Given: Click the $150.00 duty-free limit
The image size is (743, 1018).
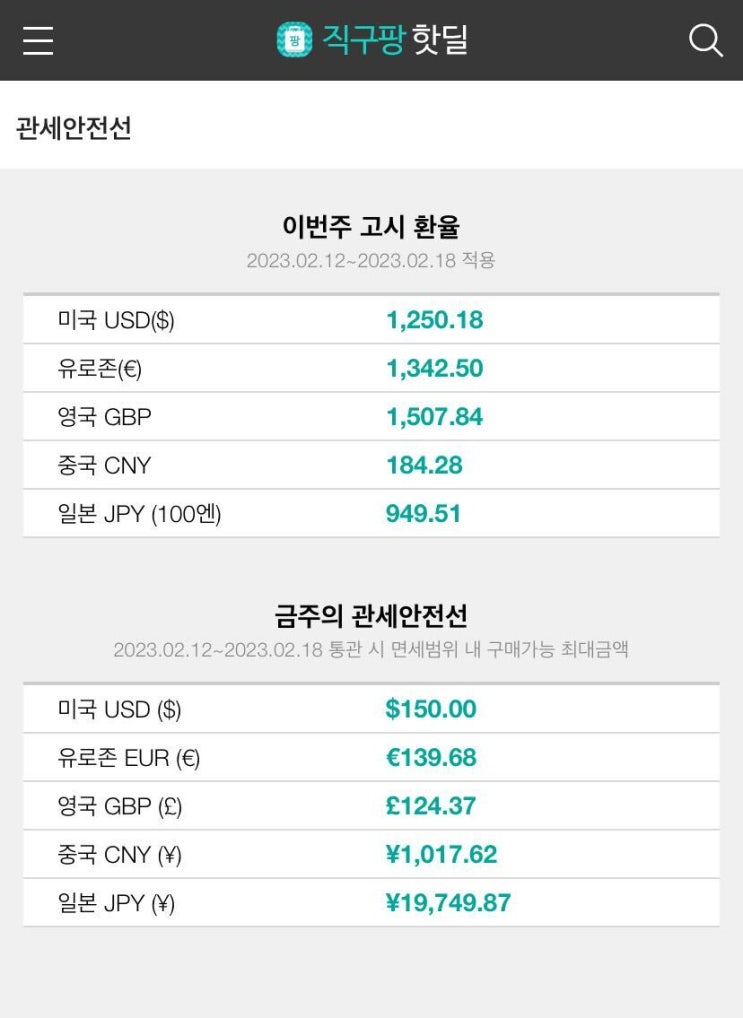Looking at the screenshot, I should tap(431, 709).
